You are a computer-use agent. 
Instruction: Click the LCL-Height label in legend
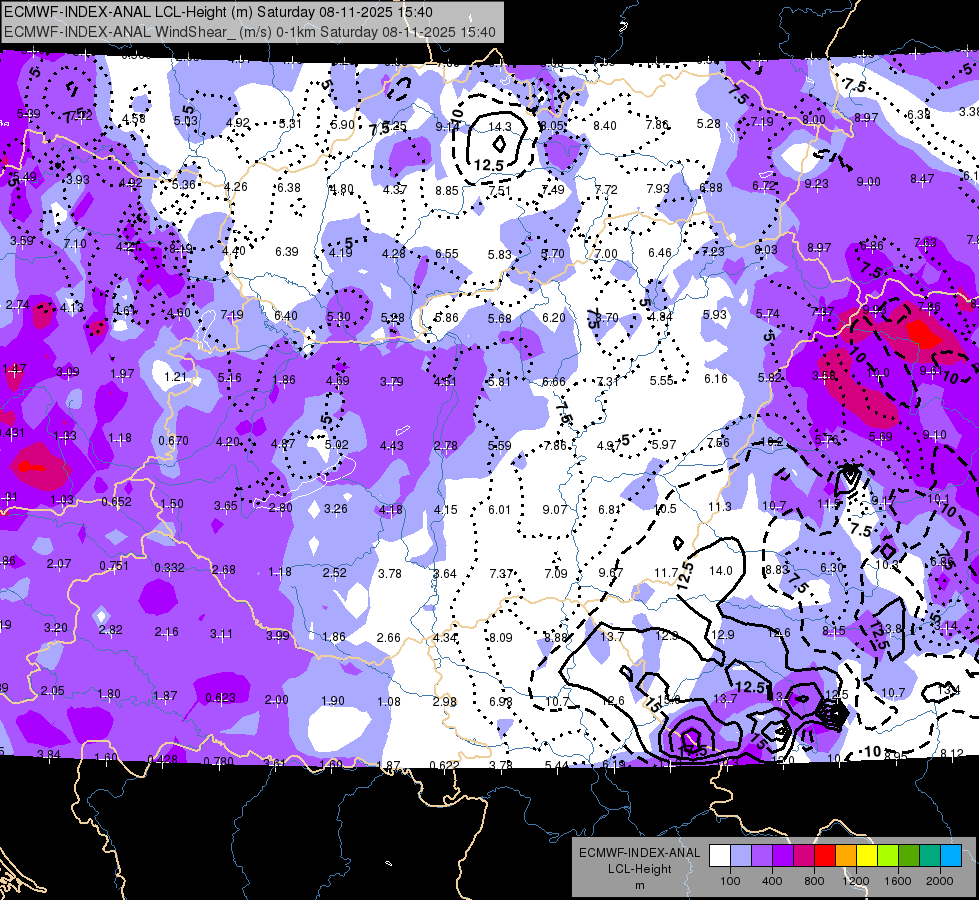pos(640,869)
